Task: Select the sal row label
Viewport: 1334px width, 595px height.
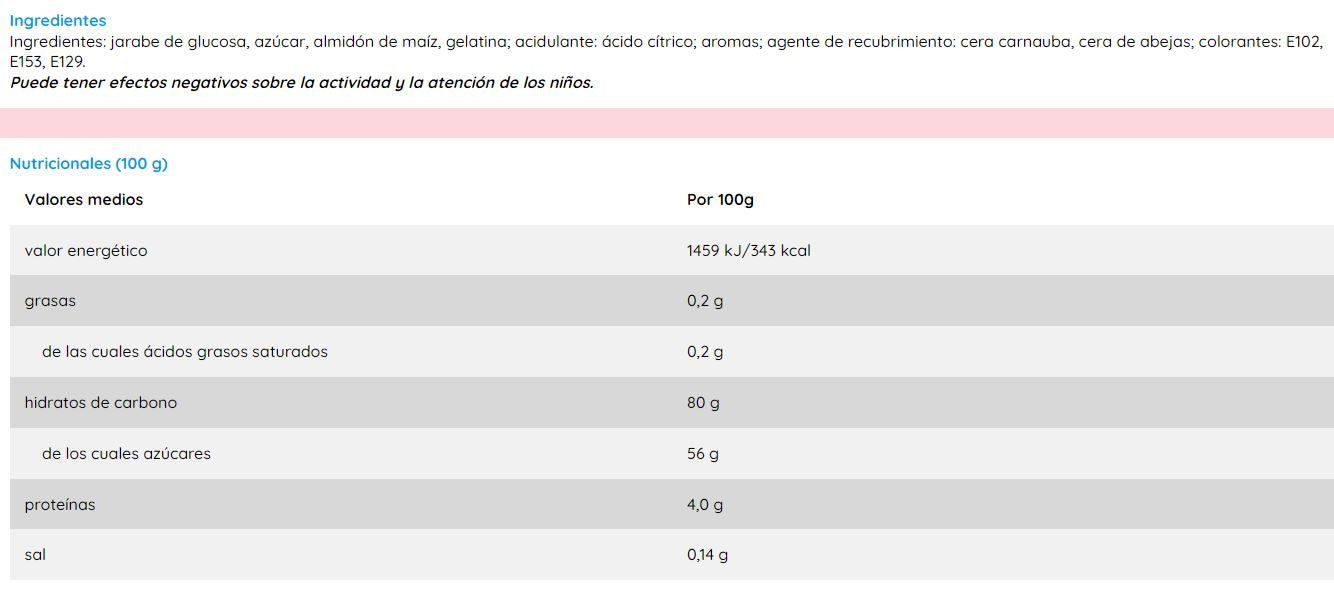Action: 35,555
